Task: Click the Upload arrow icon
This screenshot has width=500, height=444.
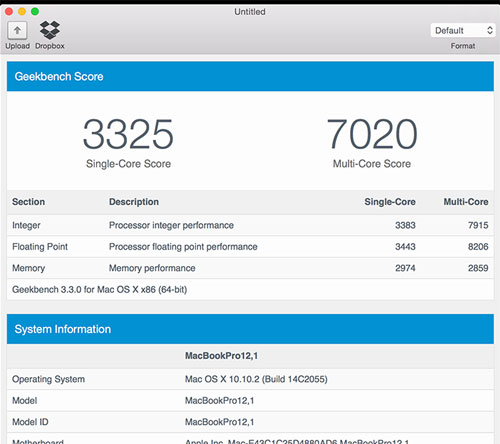Action: pos(17,31)
